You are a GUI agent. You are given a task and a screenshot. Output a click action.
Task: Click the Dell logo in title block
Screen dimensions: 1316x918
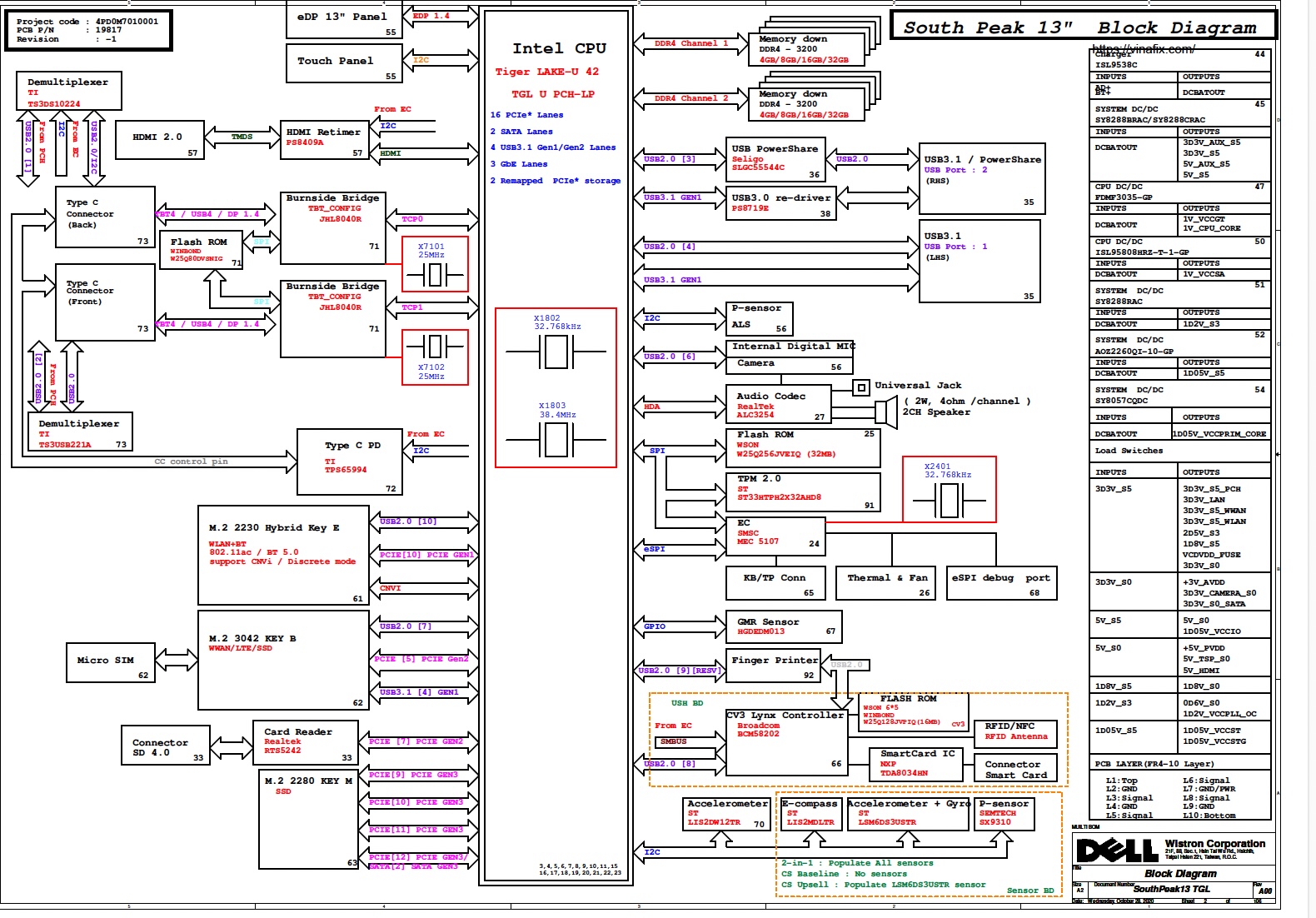coord(1117,851)
